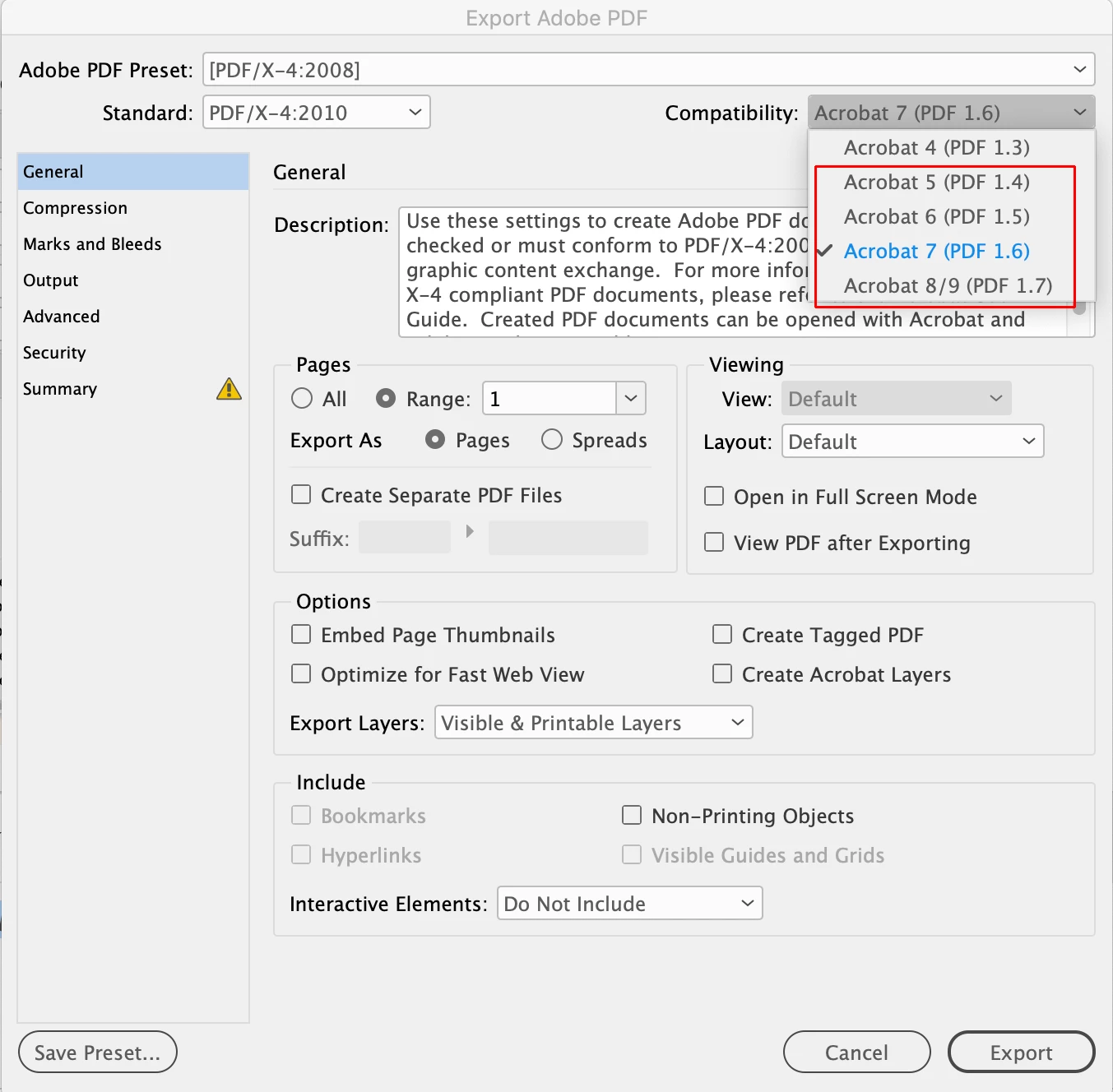Choose Acrobat 4 (PDF 1.3) option
The image size is (1113, 1092).
952,148
